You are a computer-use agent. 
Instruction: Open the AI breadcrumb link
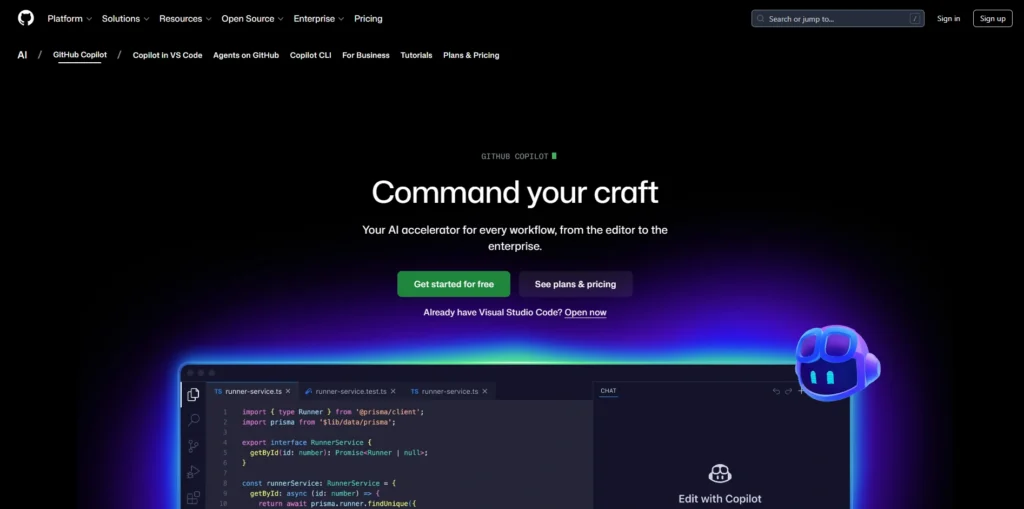(22, 55)
